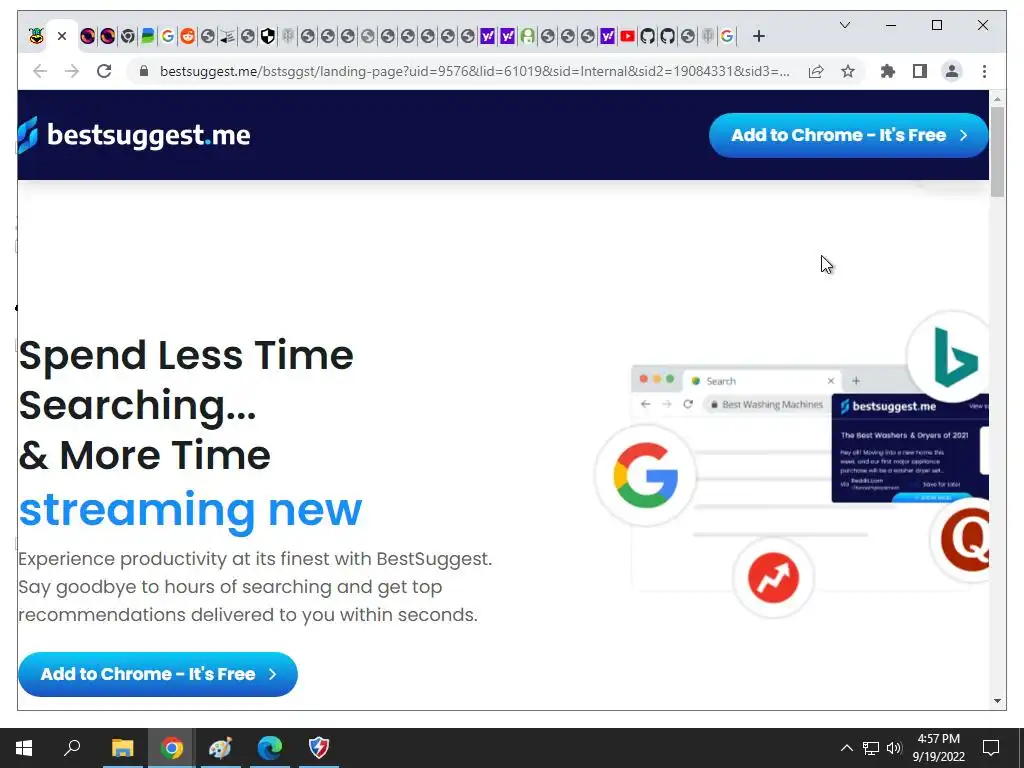The image size is (1024, 768).
Task: Click the lower Add to Chrome button
Action: point(158,674)
